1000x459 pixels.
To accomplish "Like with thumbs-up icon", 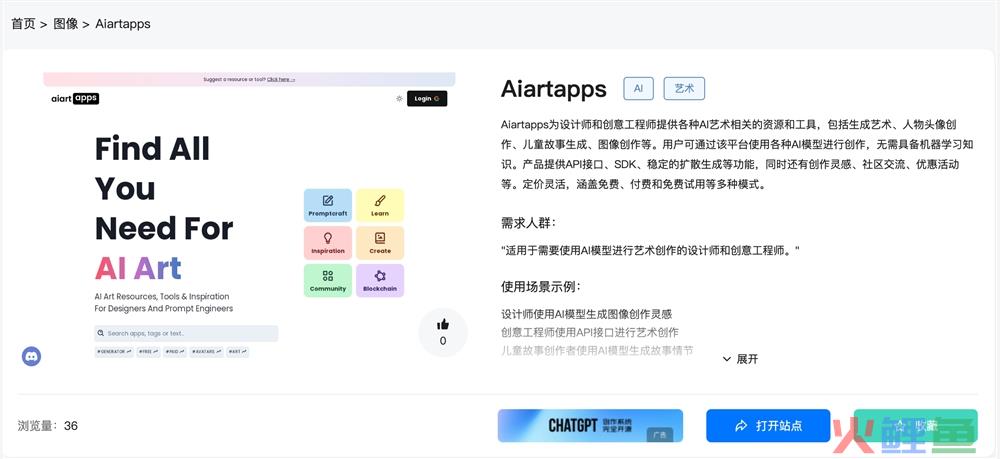I will coord(443,324).
